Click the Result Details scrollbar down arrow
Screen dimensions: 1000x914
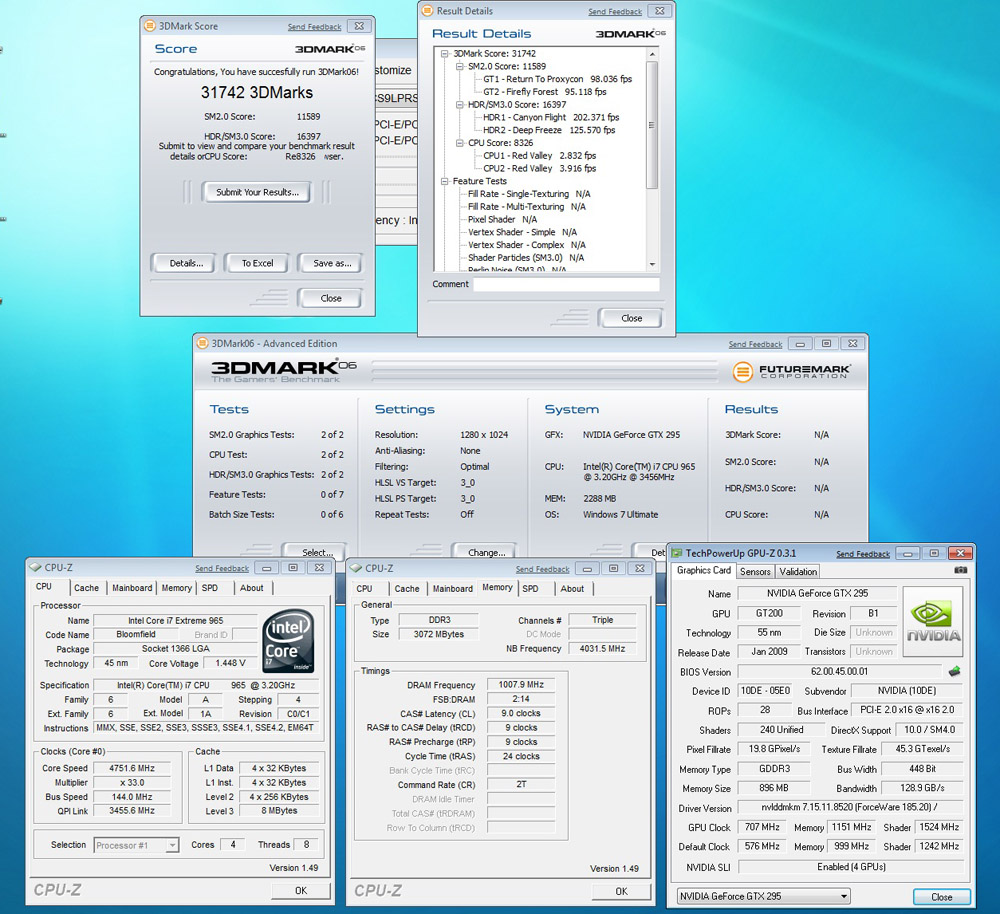pos(652,264)
